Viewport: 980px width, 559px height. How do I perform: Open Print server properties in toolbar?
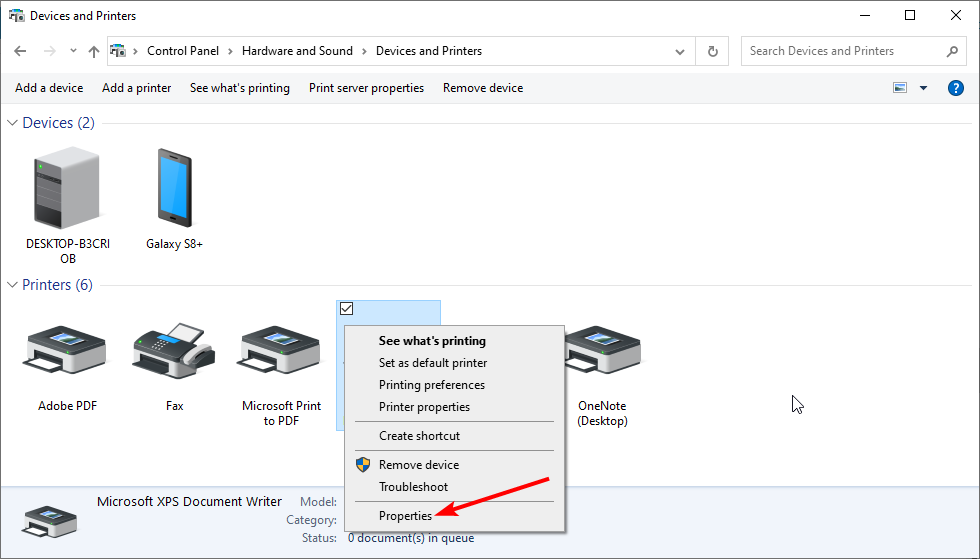(366, 88)
